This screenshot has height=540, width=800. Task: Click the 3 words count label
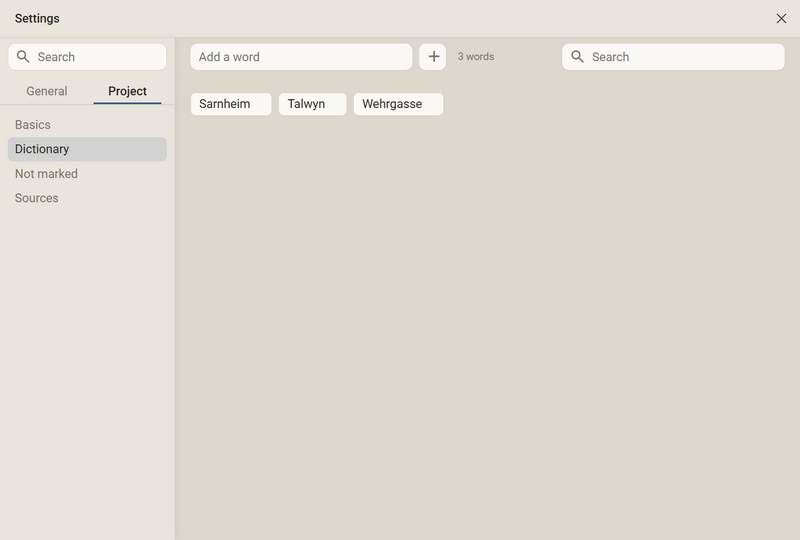tap(476, 57)
